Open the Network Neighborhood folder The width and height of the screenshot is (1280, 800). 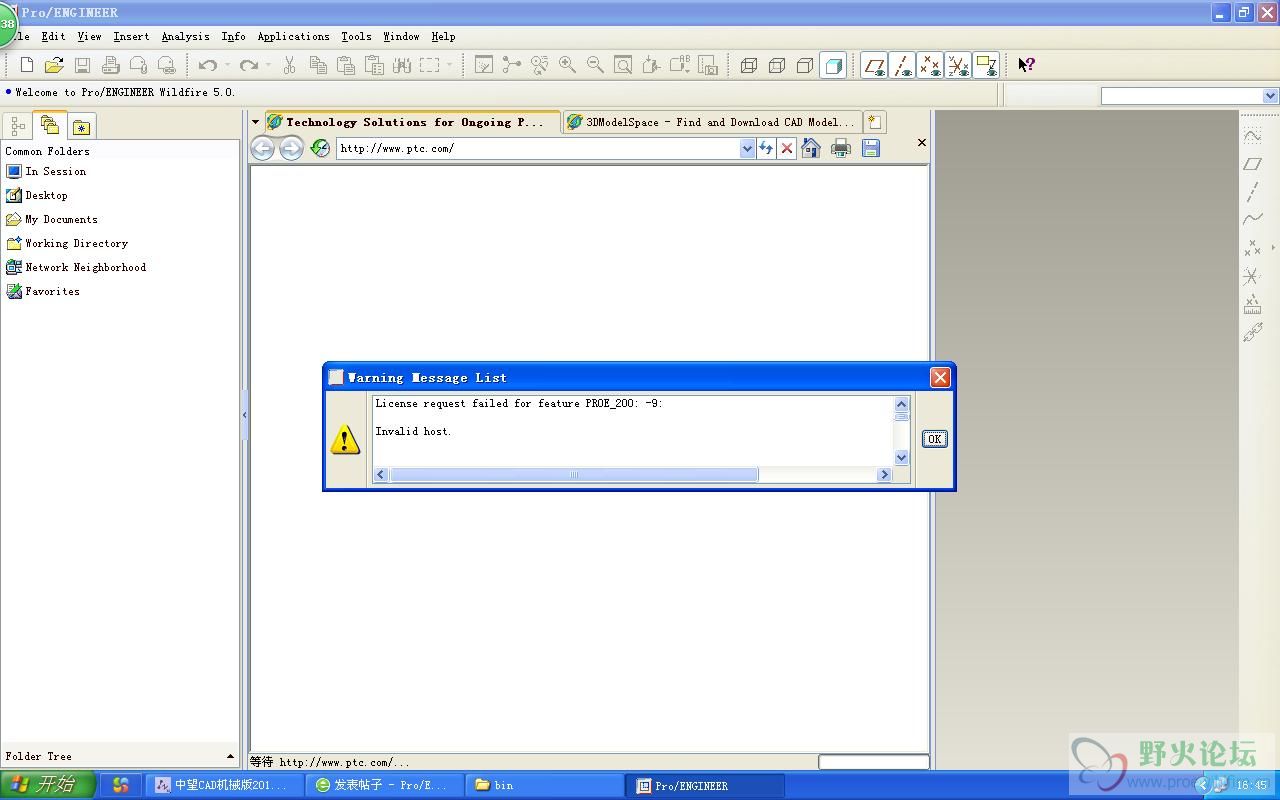(76, 267)
